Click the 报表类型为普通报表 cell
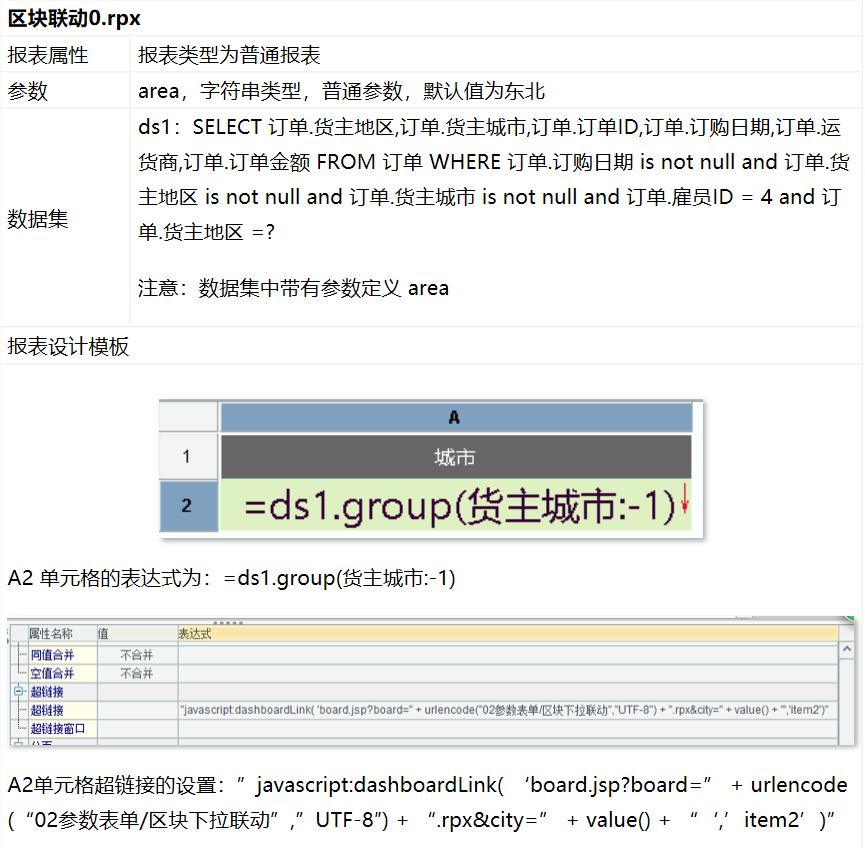 click(229, 55)
